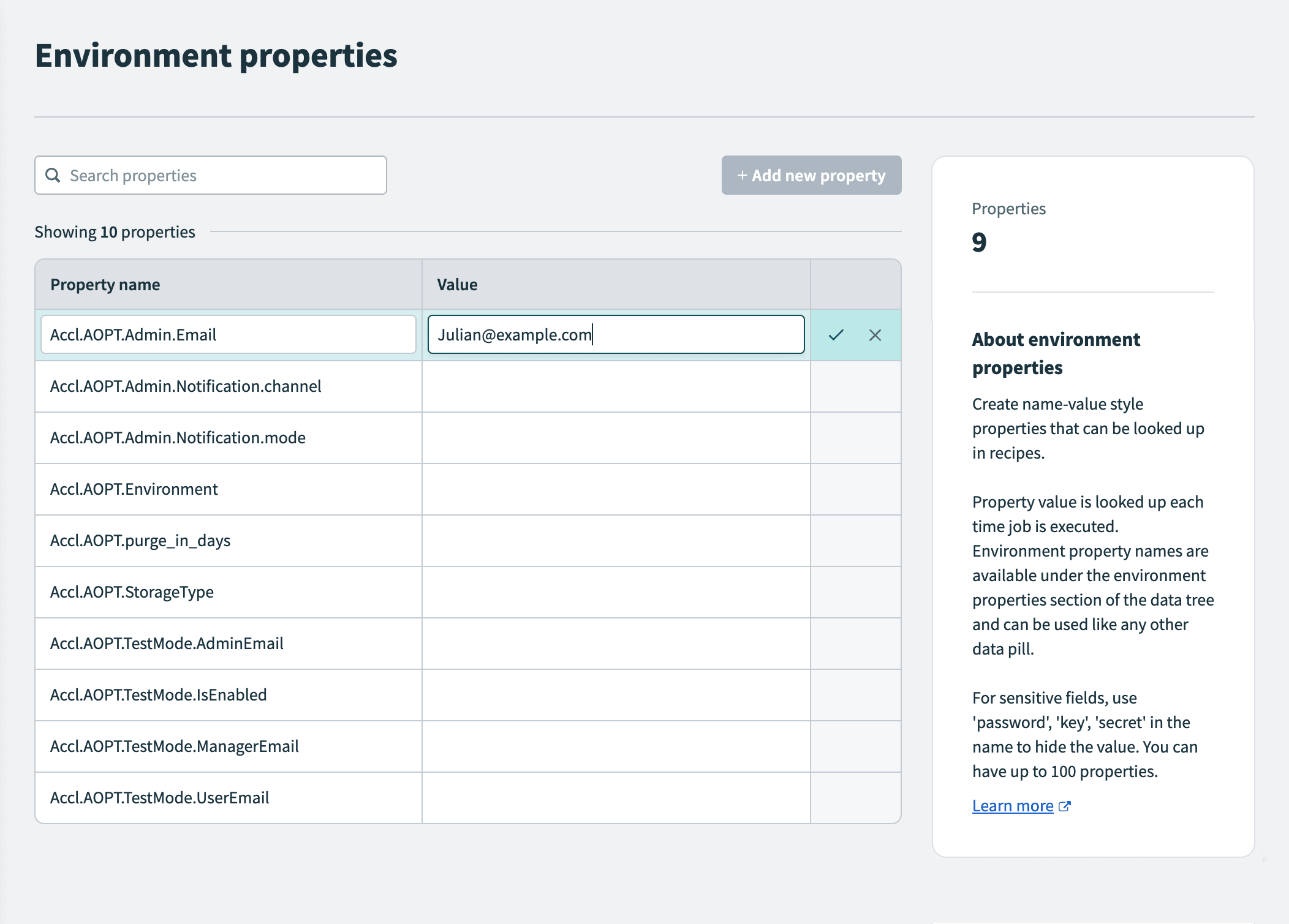Image resolution: width=1289 pixels, height=924 pixels.
Task: Click the Accl.AOPT.Environment property
Action: [x=134, y=489]
